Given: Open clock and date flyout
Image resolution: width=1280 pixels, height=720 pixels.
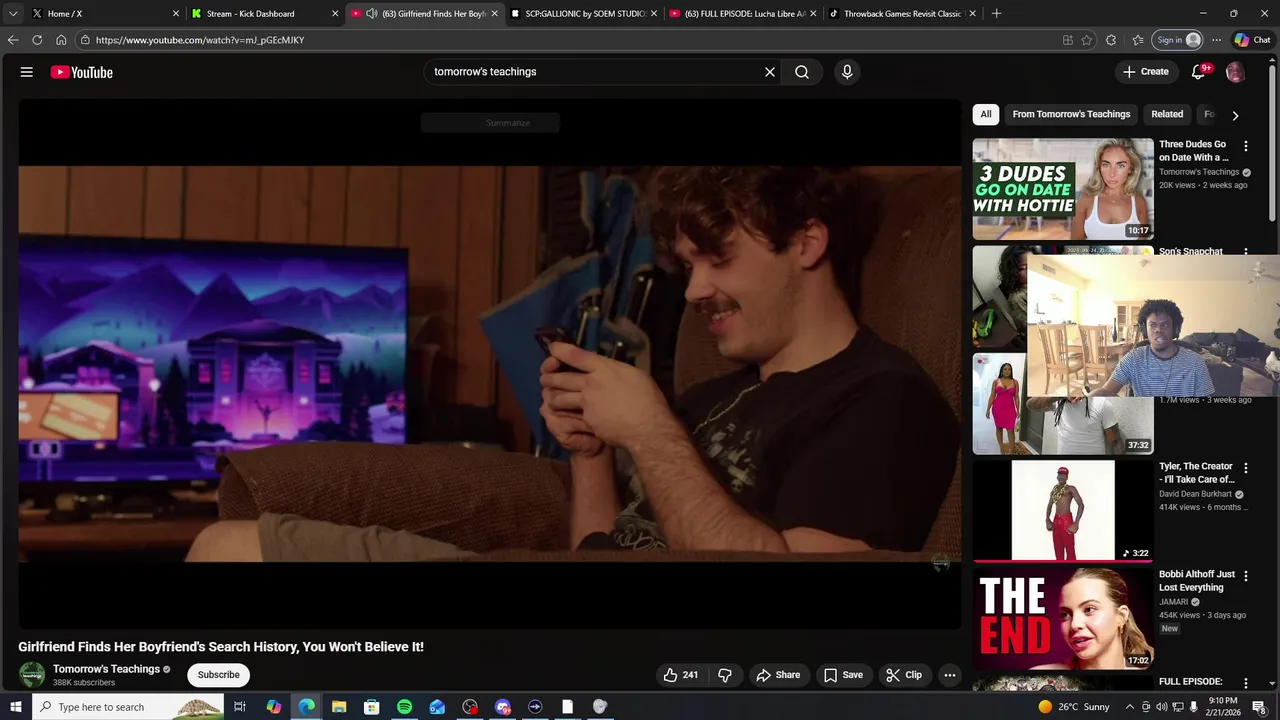Looking at the screenshot, I should (1223, 707).
